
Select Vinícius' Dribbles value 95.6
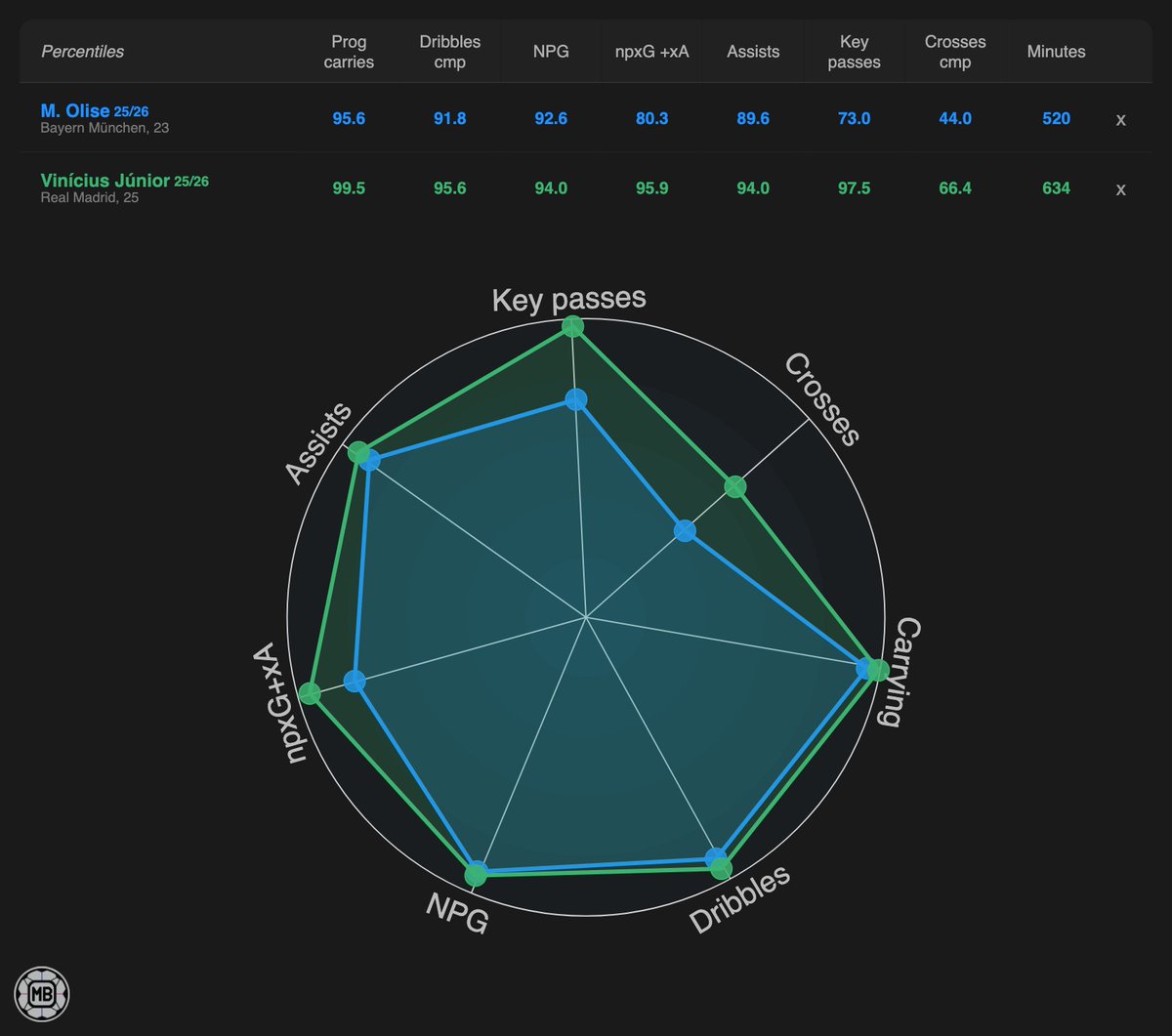click(450, 187)
